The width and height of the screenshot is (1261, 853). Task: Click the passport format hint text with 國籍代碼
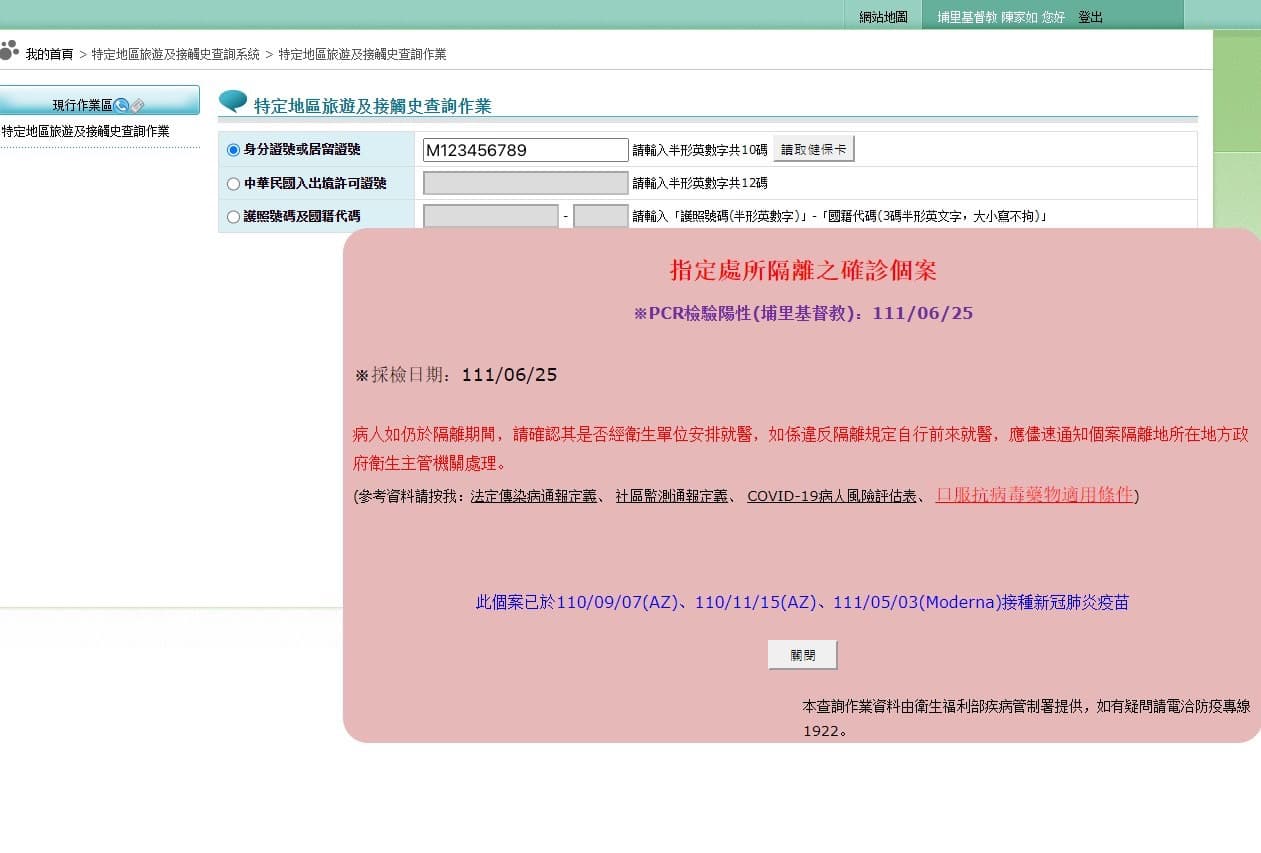[x=840, y=217]
